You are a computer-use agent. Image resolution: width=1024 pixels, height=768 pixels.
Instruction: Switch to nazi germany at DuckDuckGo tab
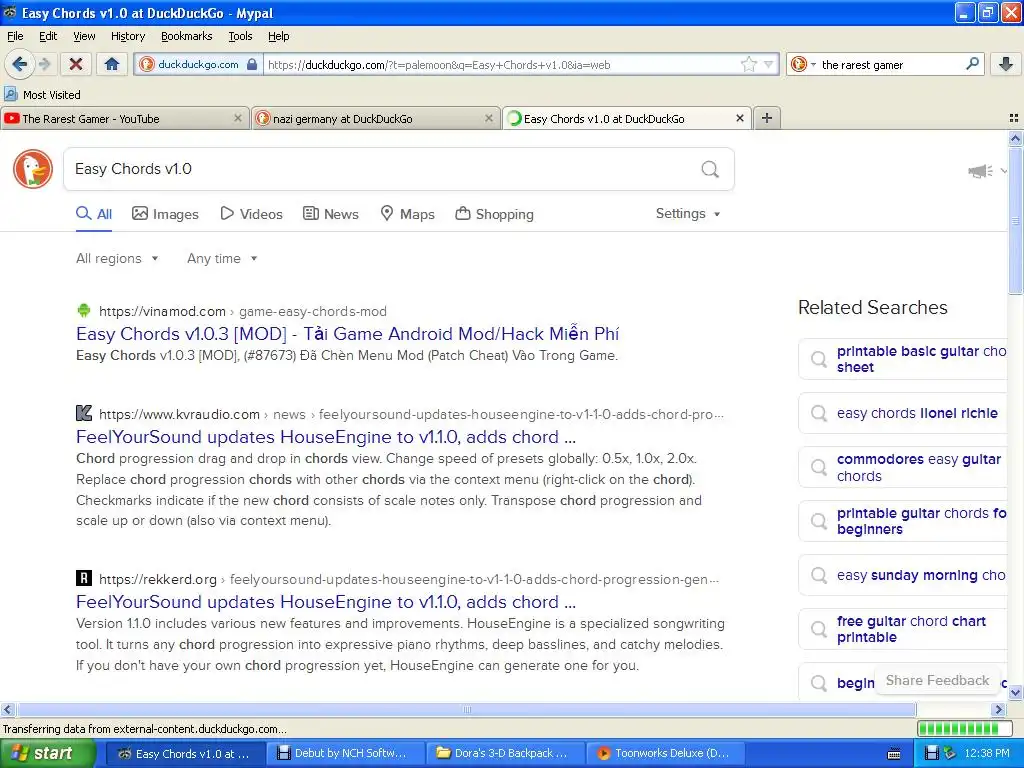click(x=374, y=119)
